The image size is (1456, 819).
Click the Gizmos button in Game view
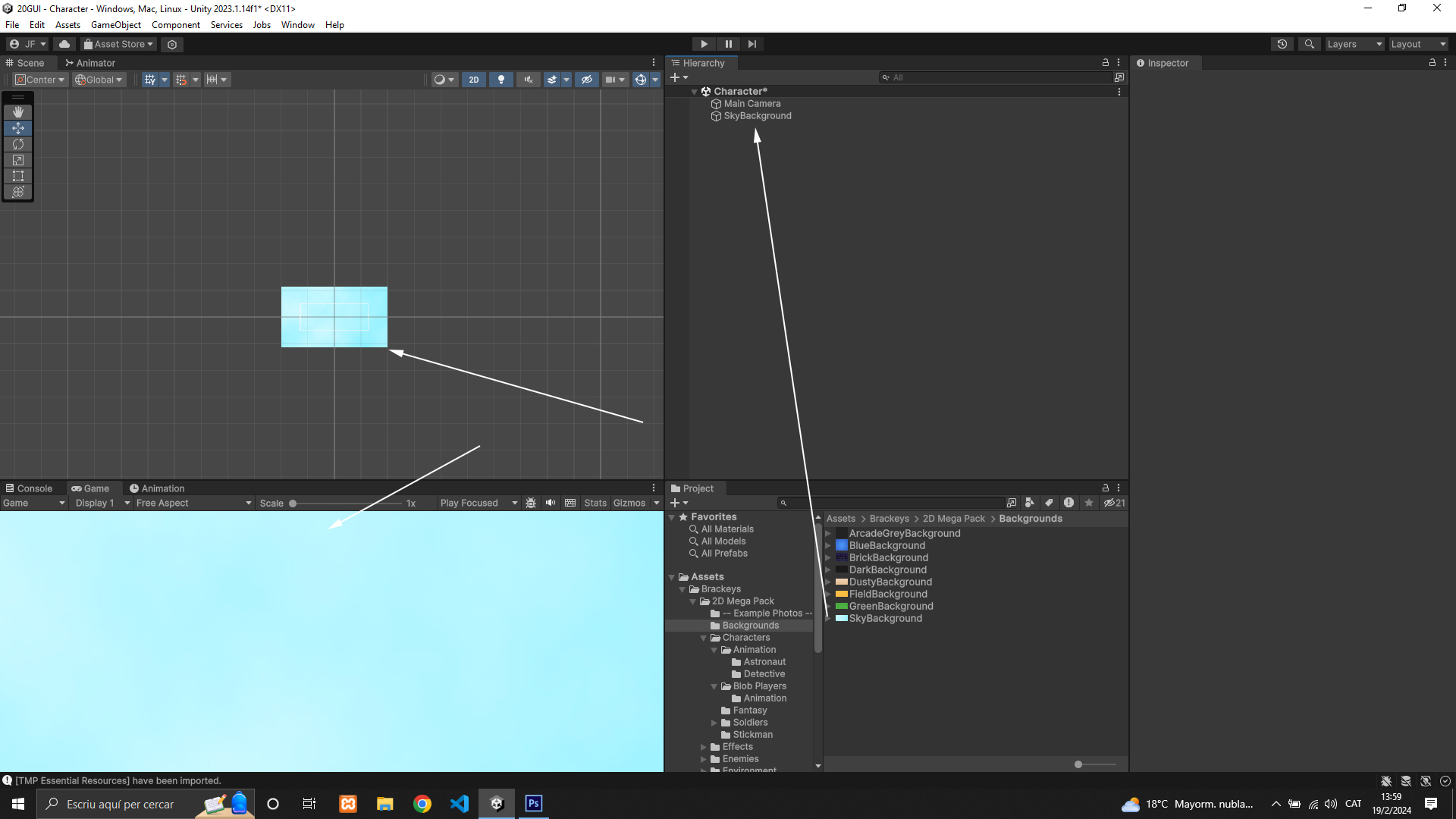click(x=629, y=503)
